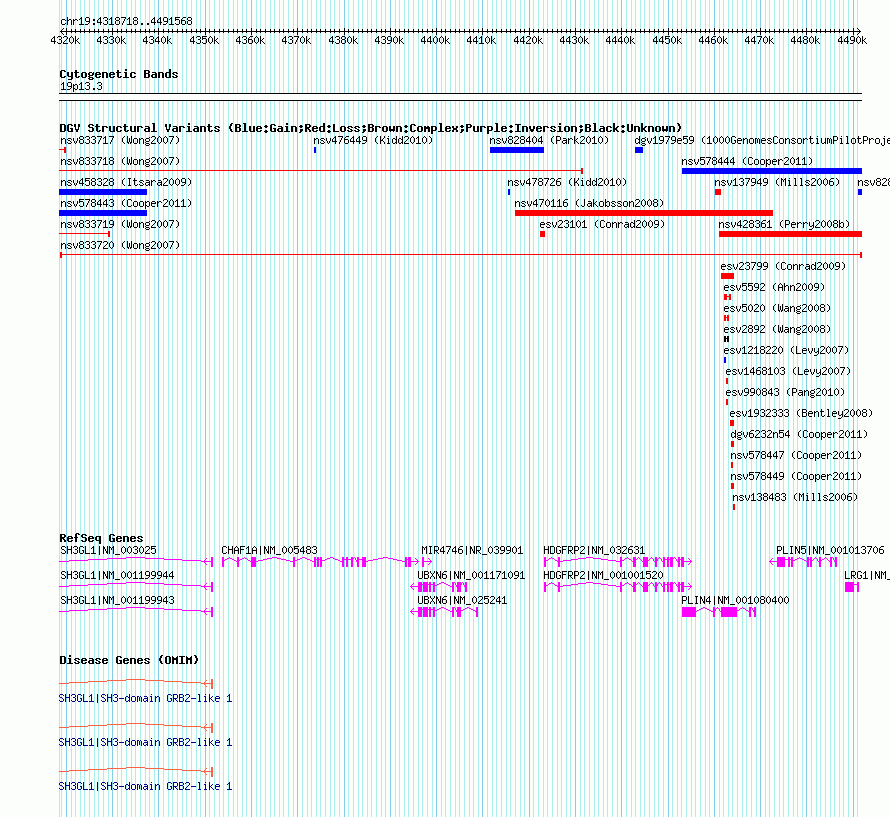Click the Disease Genes (OMIM) track title
Viewport: 890px width, 817px height.
point(129,660)
